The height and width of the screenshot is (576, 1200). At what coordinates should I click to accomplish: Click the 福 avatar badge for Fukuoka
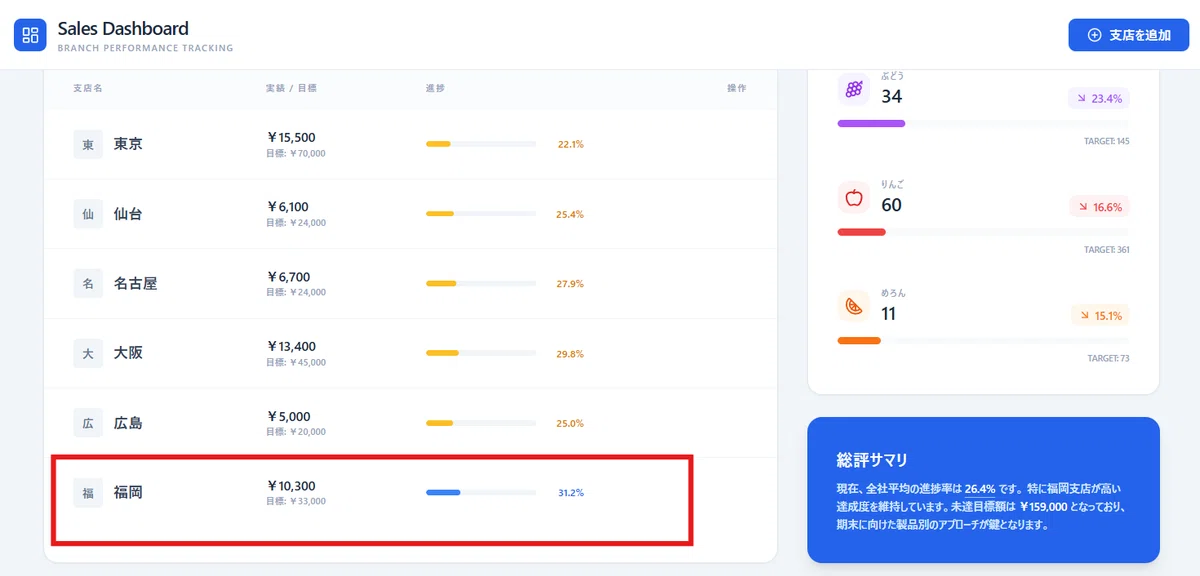pos(88,492)
